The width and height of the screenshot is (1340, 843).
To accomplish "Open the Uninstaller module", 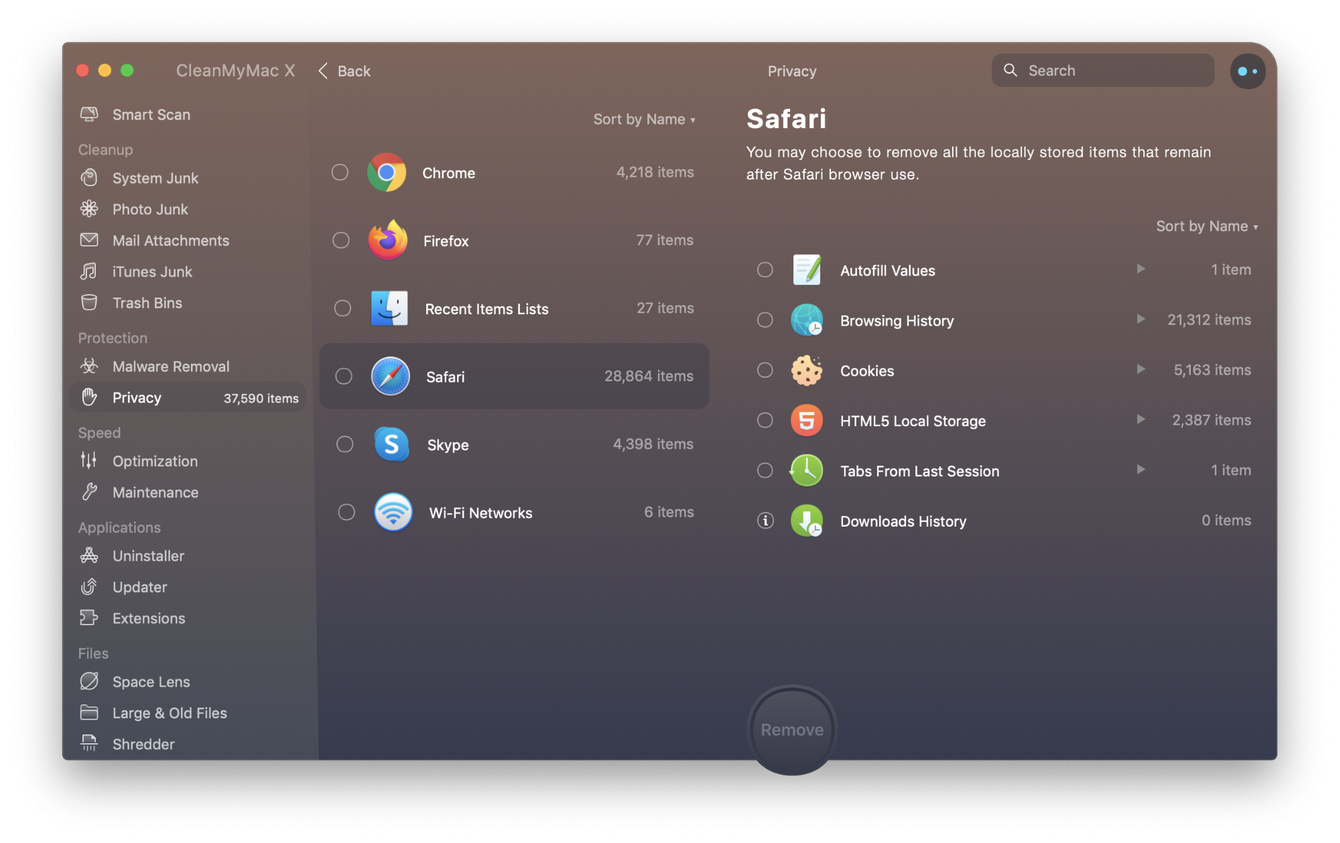I will tap(90, 556).
